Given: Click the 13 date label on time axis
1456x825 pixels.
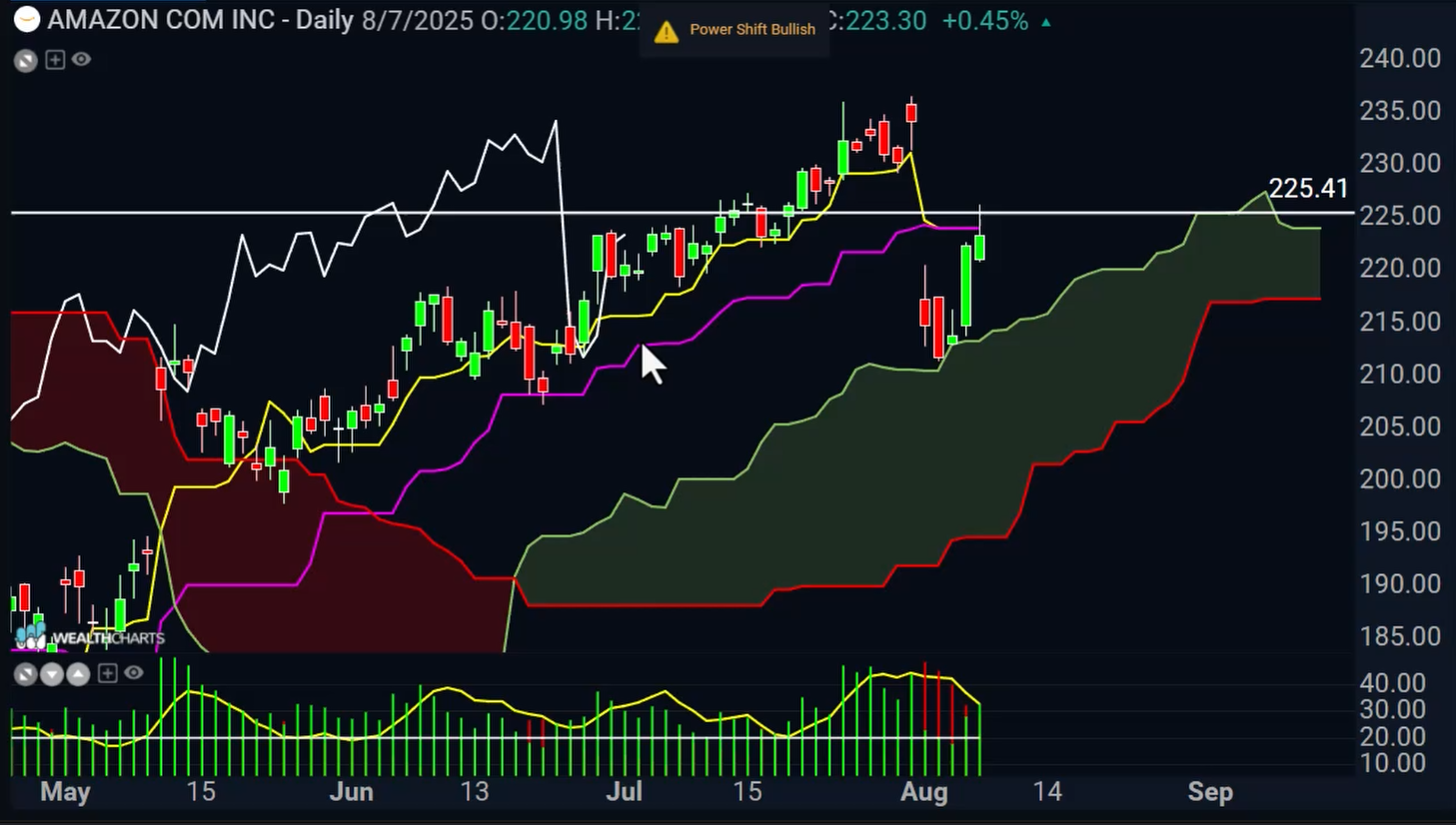Looking at the screenshot, I should [x=475, y=793].
